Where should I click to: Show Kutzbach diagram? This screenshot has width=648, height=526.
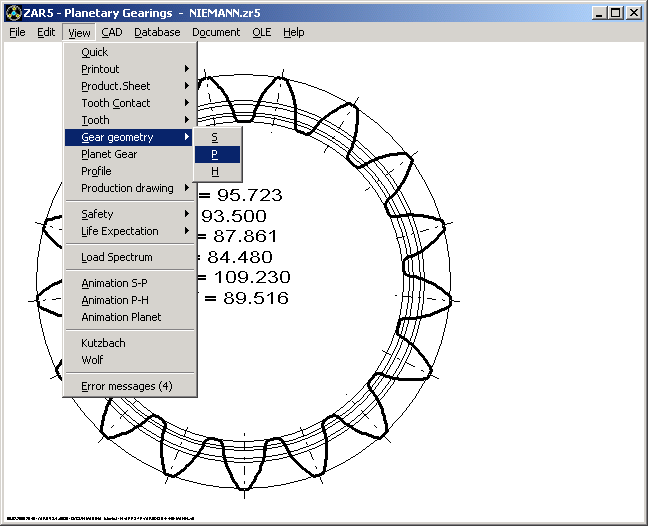103,343
